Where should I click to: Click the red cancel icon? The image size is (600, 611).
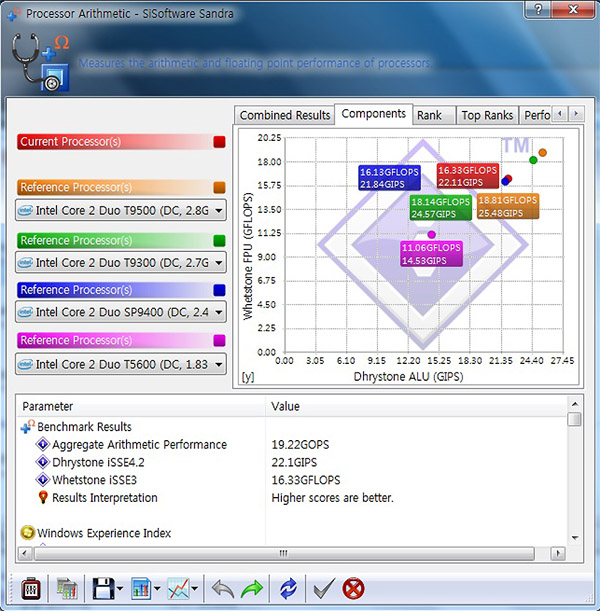click(353, 589)
